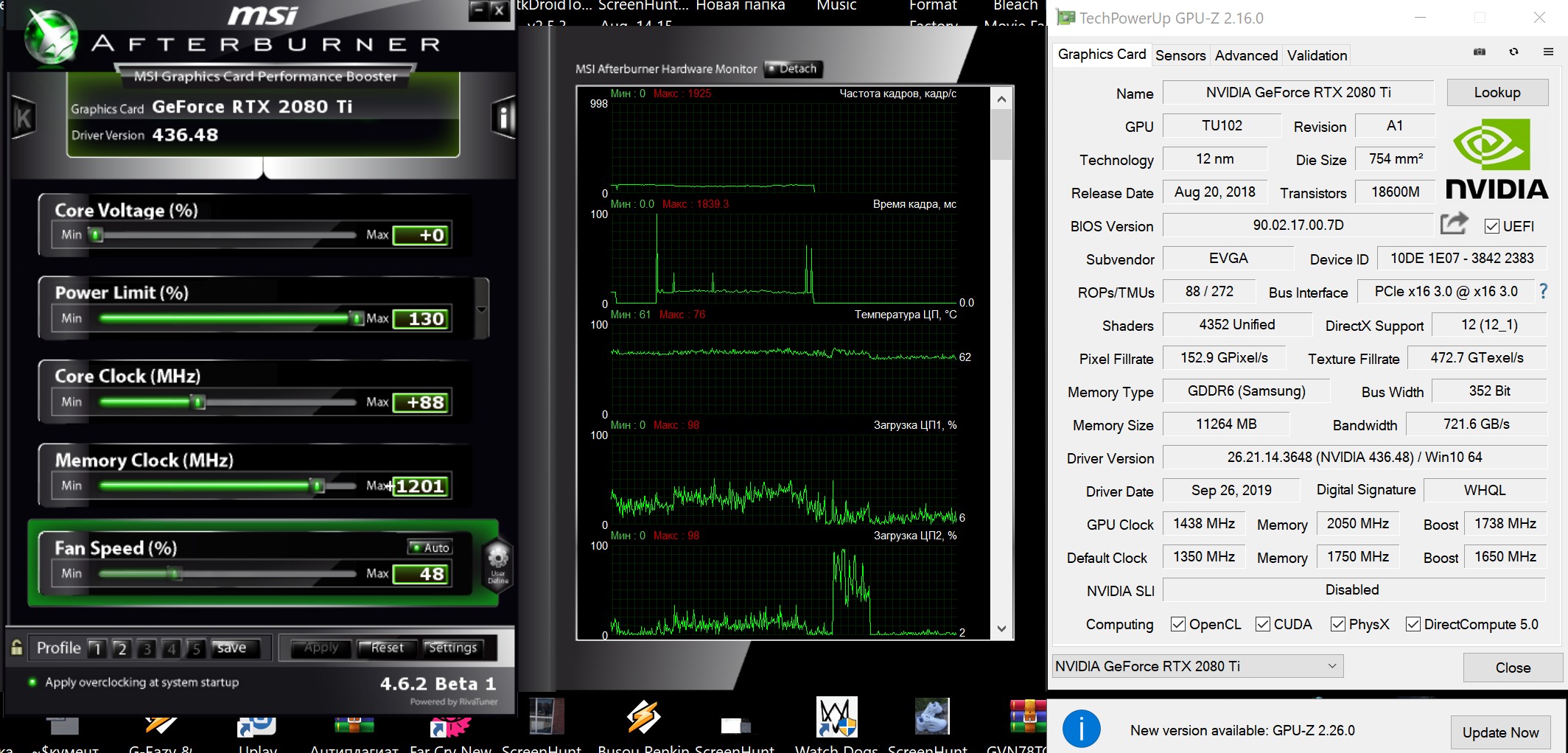Click the BIOS export share icon

pos(1453,223)
